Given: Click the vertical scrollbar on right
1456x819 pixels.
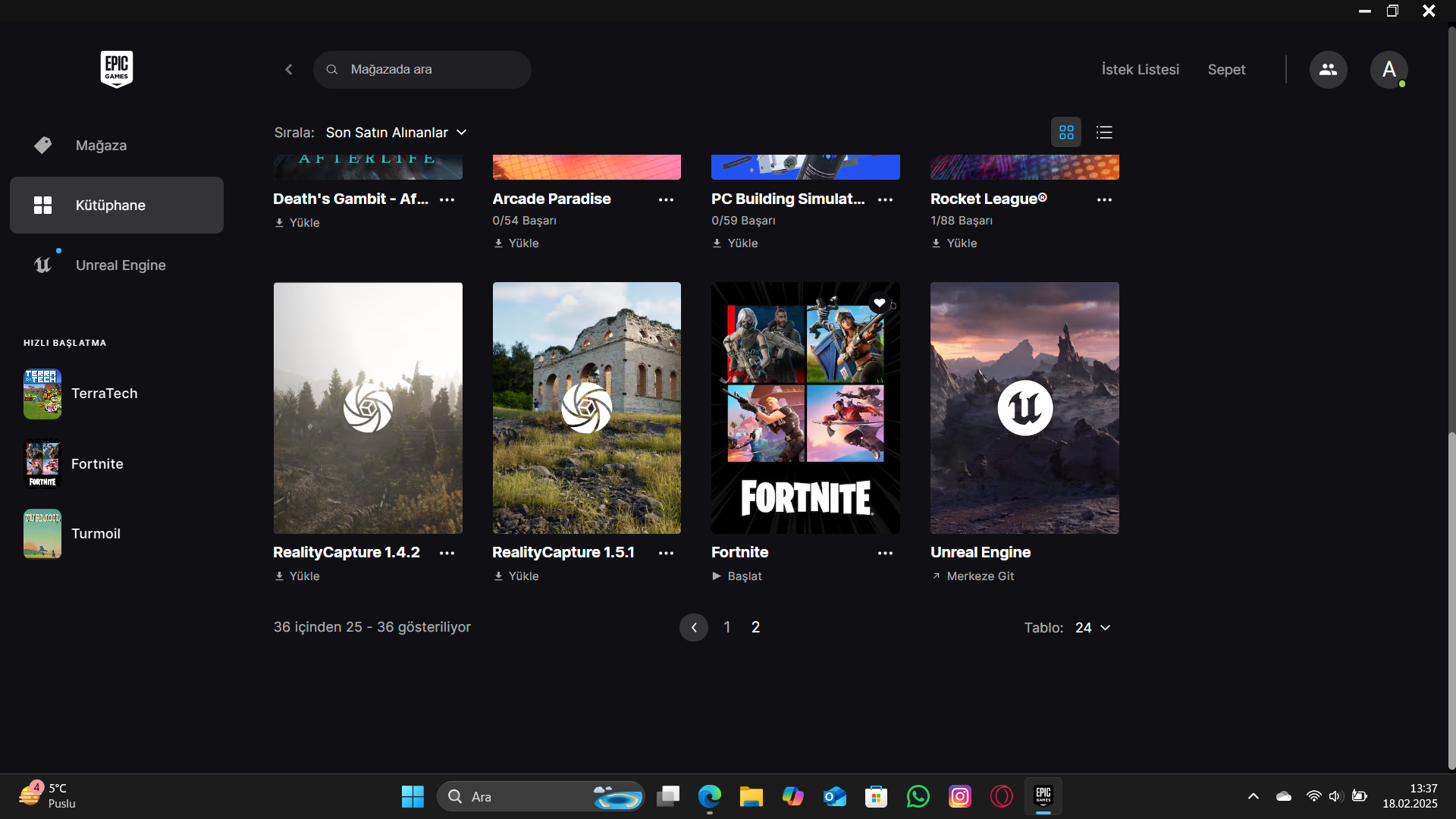Looking at the screenshot, I should point(1451,599).
